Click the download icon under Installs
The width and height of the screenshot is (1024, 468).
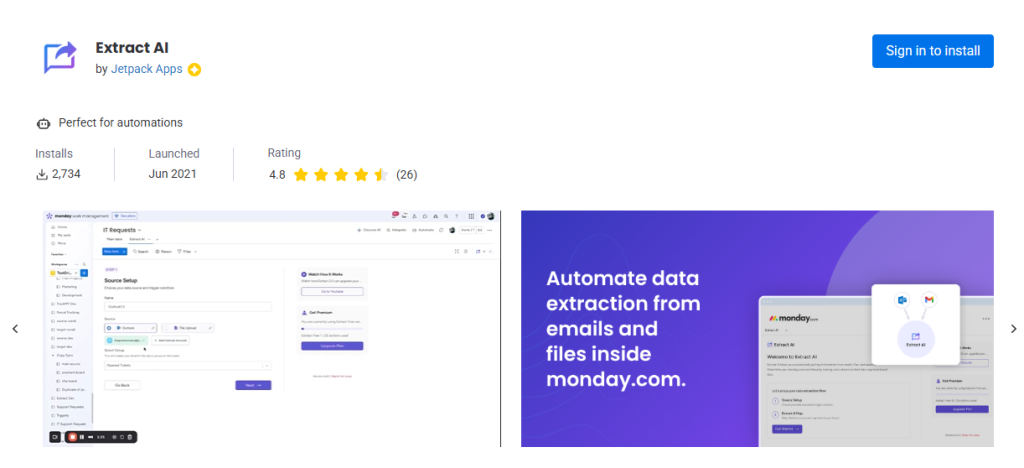pyautogui.click(x=42, y=174)
